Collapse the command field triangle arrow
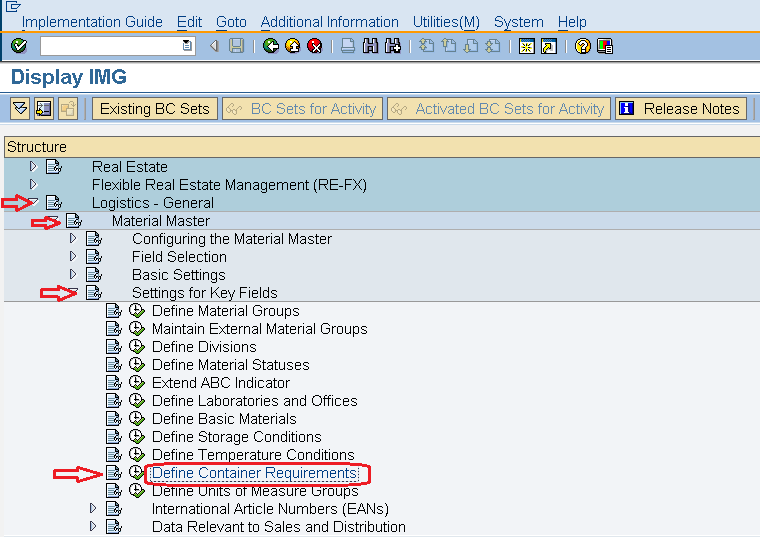760x537 pixels. click(214, 46)
